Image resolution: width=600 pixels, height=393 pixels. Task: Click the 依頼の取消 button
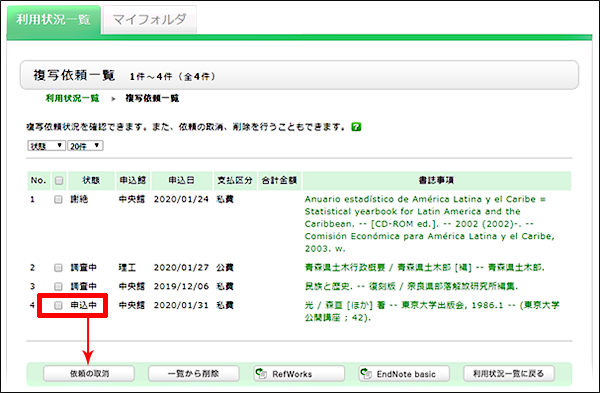click(89, 373)
